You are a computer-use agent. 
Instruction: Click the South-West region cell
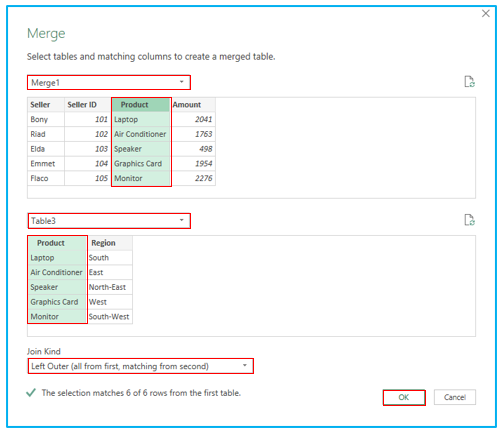click(x=110, y=316)
